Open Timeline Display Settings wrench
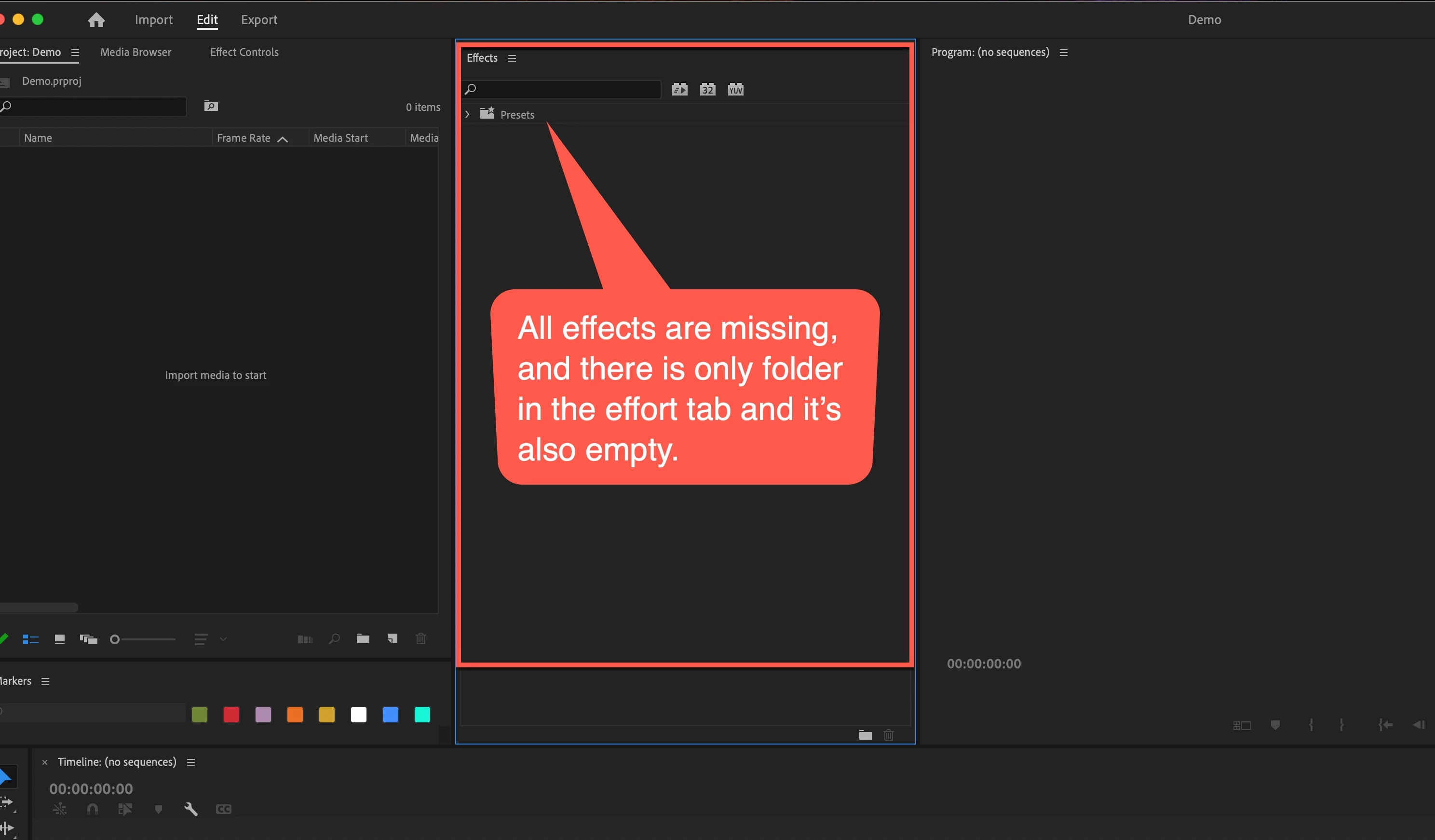This screenshot has height=840, width=1435. (191, 809)
